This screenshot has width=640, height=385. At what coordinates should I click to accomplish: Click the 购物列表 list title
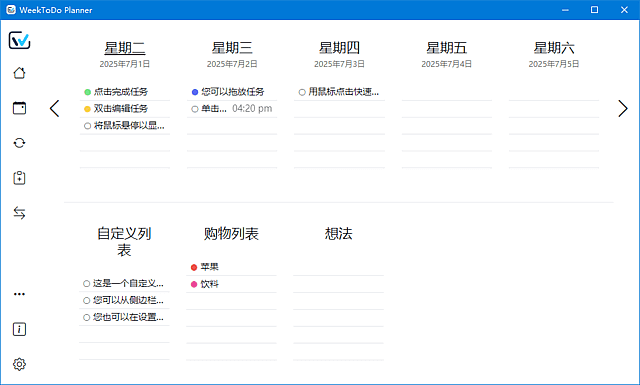231,234
